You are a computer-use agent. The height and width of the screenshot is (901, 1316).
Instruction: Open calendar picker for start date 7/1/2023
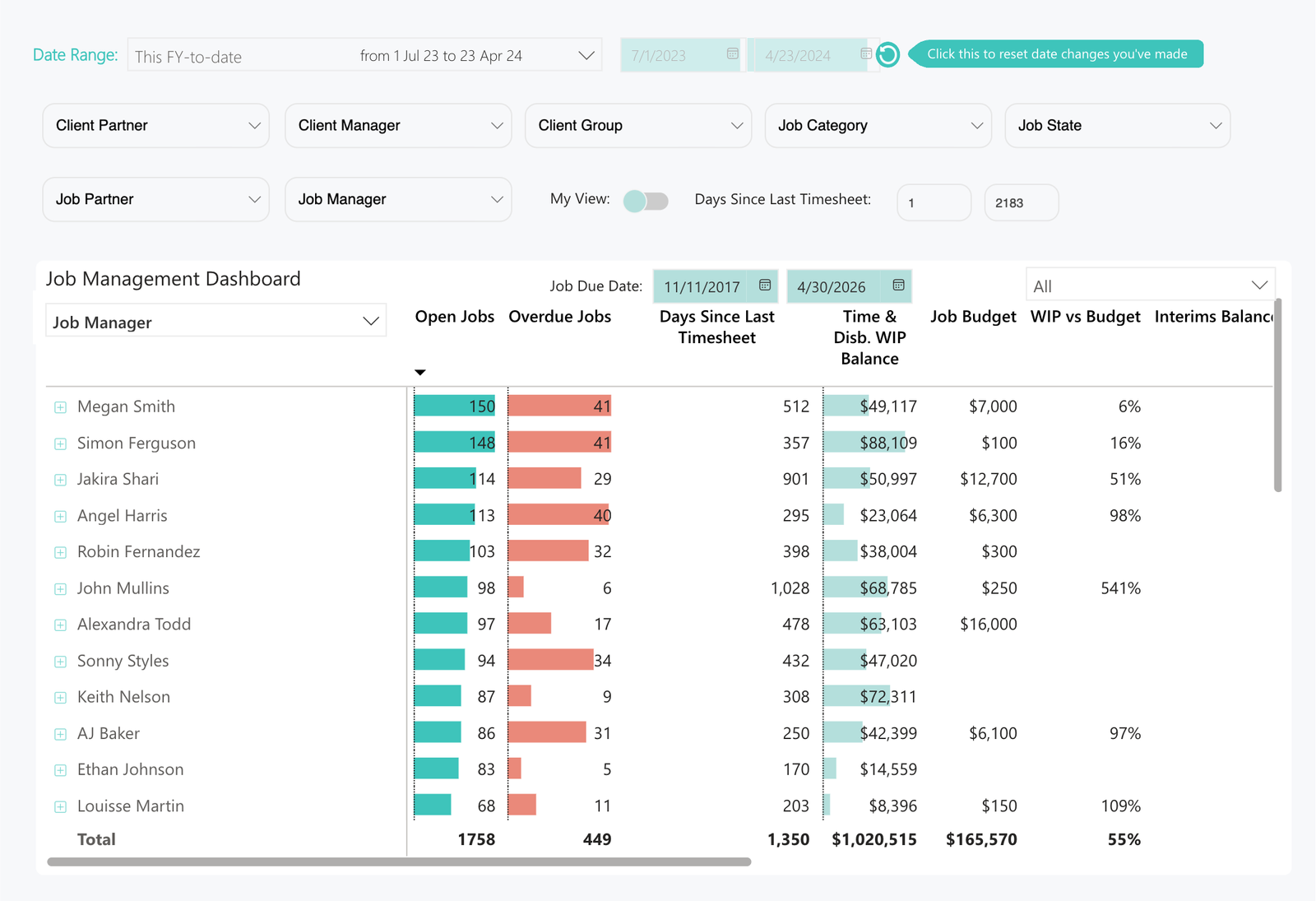tap(732, 54)
